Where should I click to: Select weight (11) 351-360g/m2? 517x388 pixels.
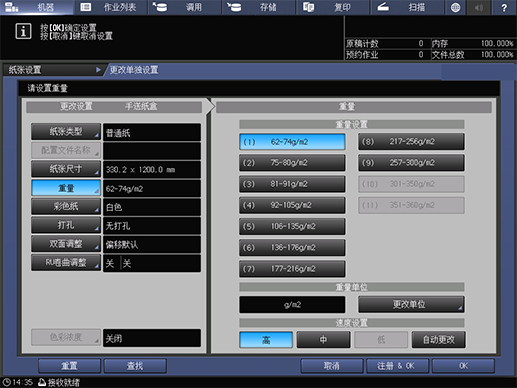(x=411, y=205)
